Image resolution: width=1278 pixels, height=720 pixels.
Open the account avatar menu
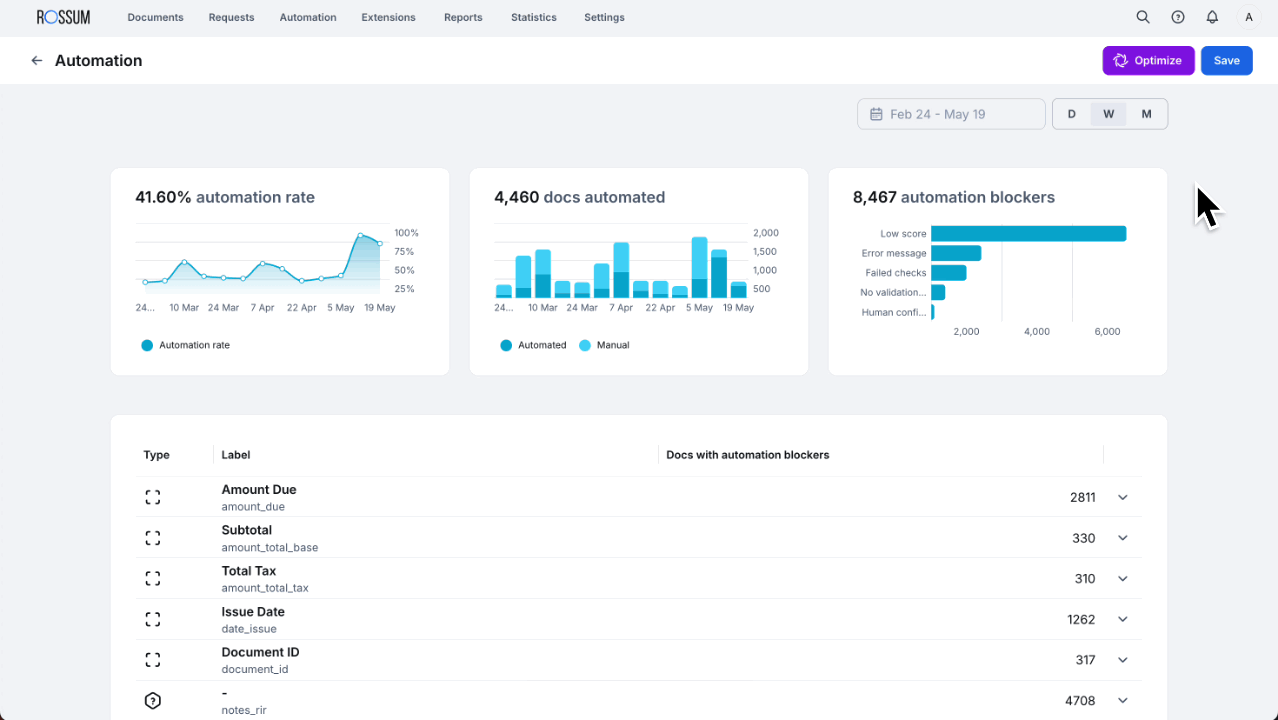pos(1247,17)
